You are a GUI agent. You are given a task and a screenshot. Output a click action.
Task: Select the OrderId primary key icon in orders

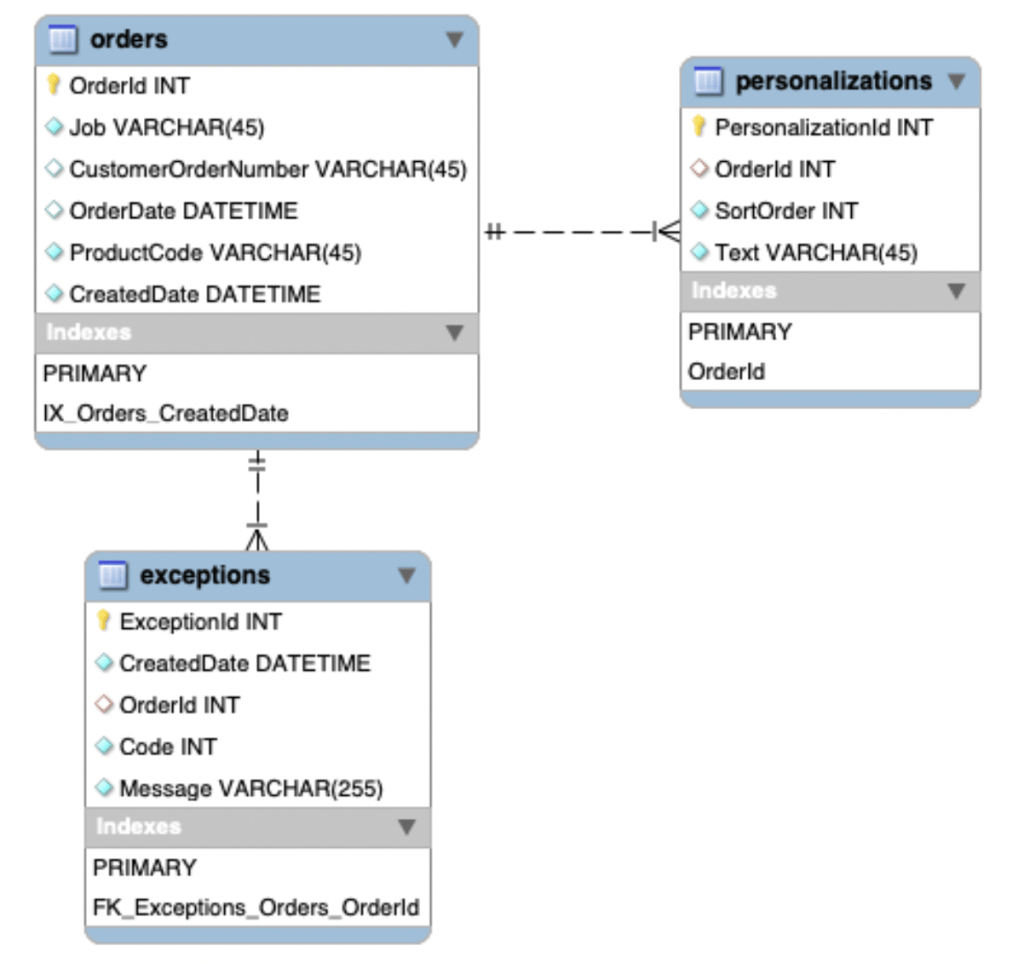coord(54,85)
